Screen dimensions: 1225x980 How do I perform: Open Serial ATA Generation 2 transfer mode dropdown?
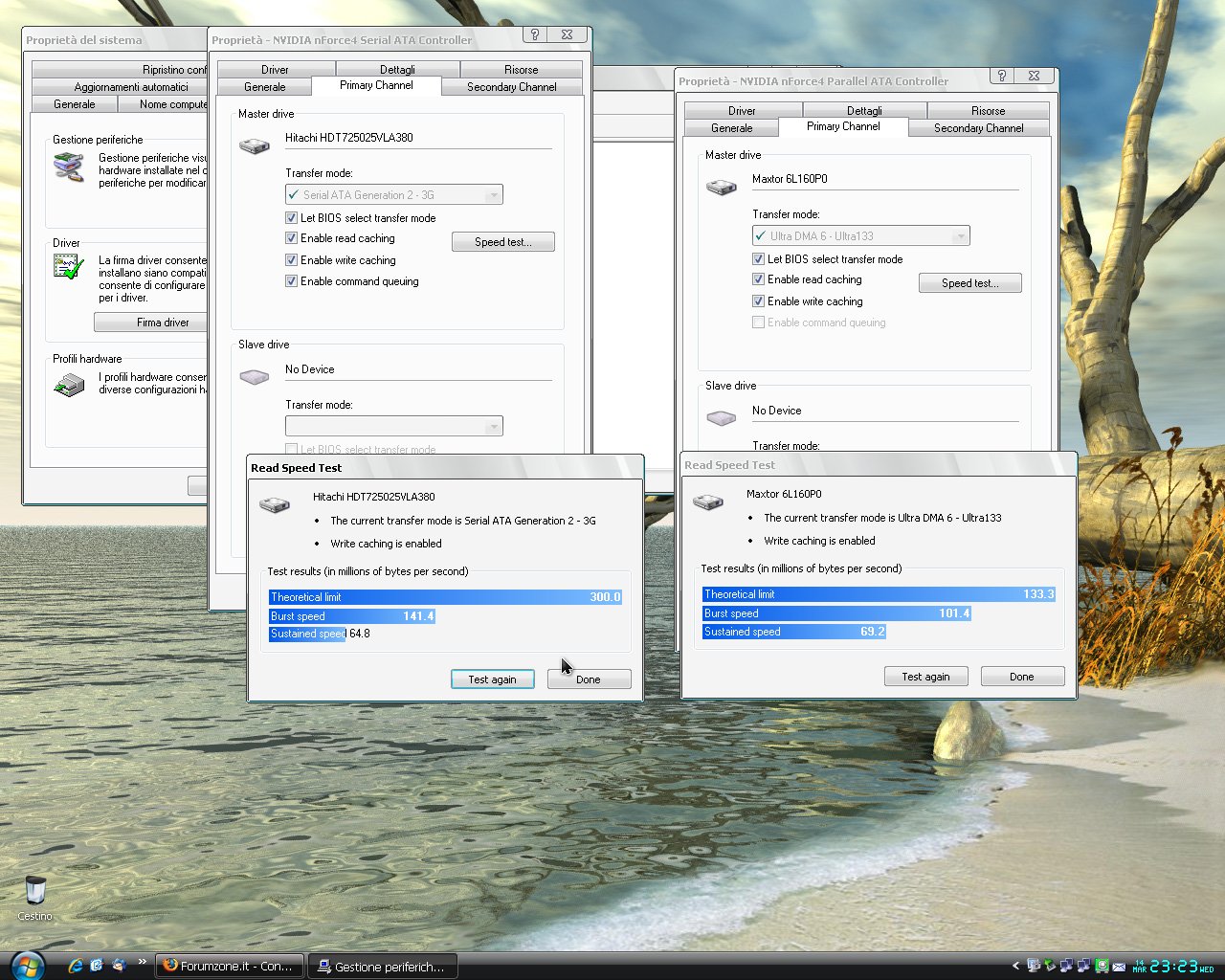pyautogui.click(x=493, y=195)
